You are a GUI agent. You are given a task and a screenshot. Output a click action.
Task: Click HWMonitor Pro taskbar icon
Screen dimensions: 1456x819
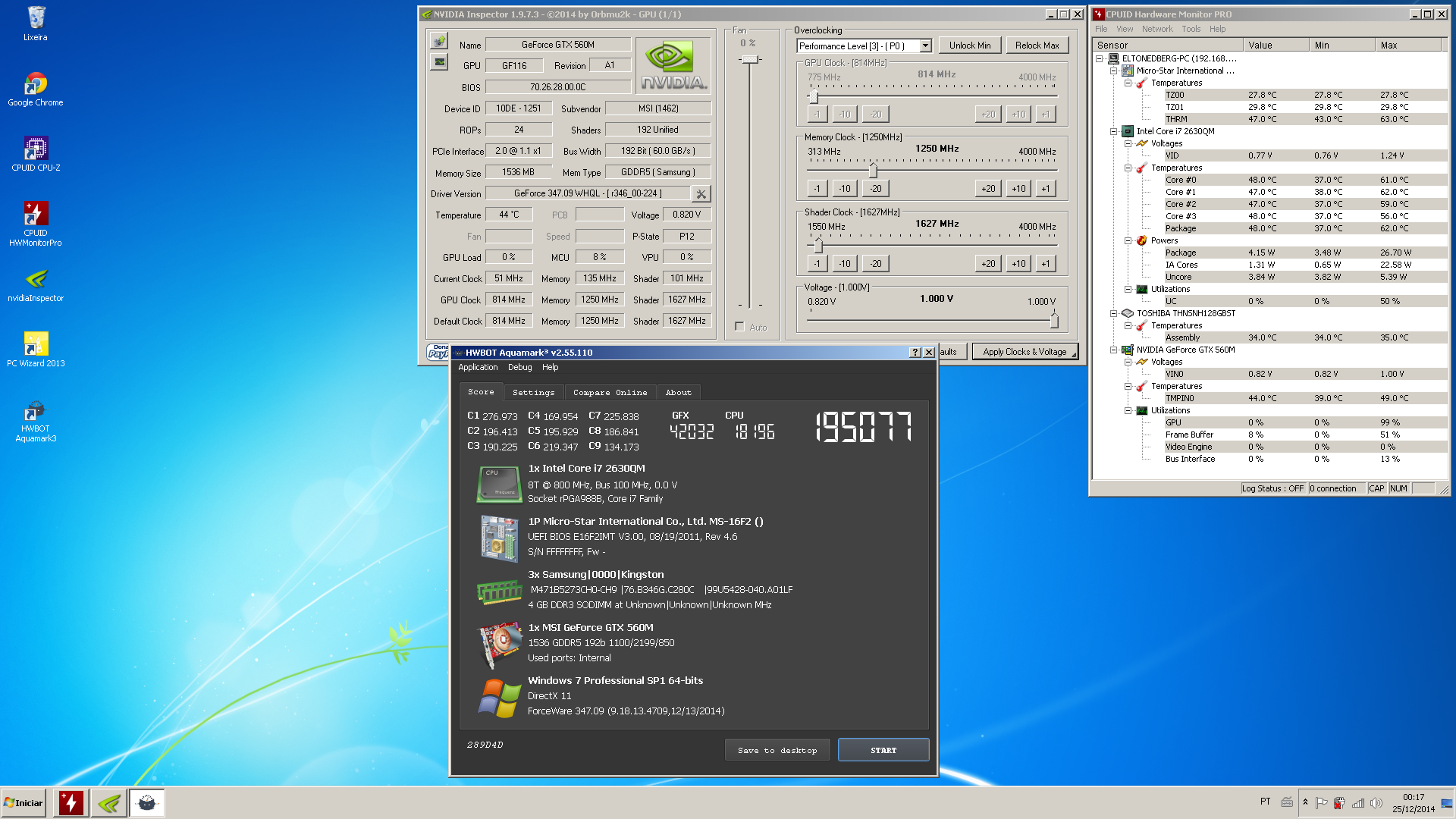71,803
